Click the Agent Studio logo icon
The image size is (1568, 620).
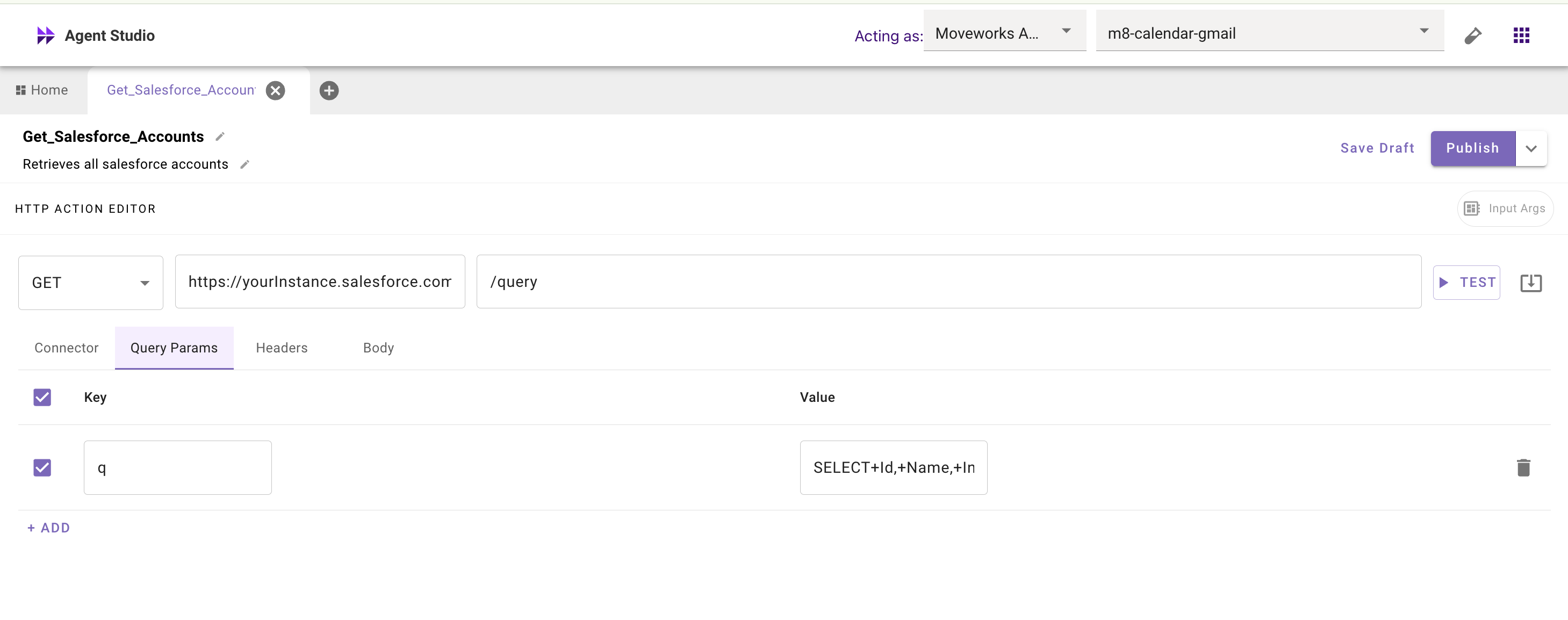click(46, 35)
